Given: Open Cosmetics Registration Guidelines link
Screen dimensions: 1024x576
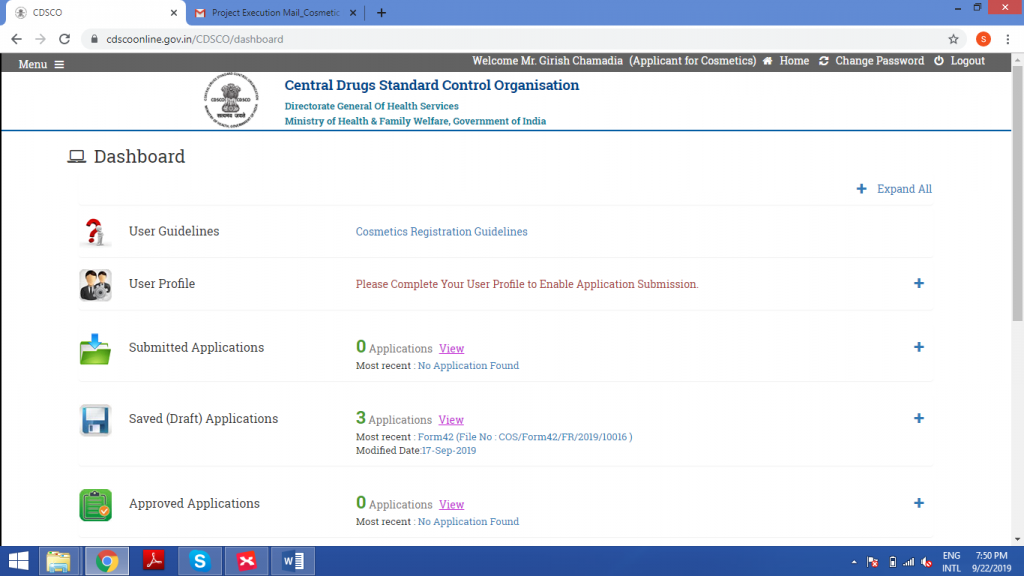Looking at the screenshot, I should click(441, 232).
